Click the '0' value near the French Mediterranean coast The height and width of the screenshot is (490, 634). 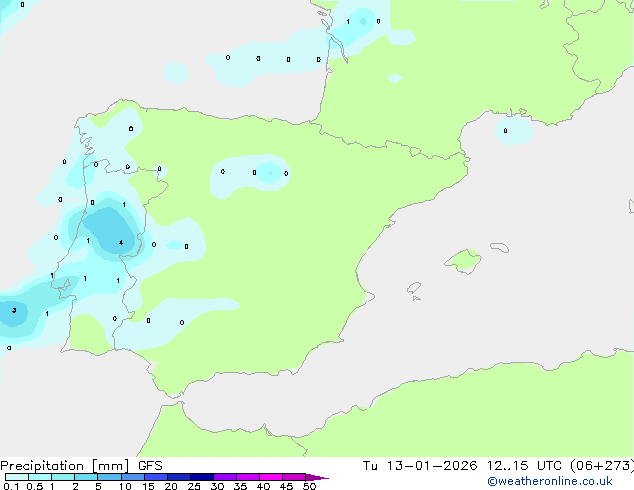pyautogui.click(x=505, y=131)
